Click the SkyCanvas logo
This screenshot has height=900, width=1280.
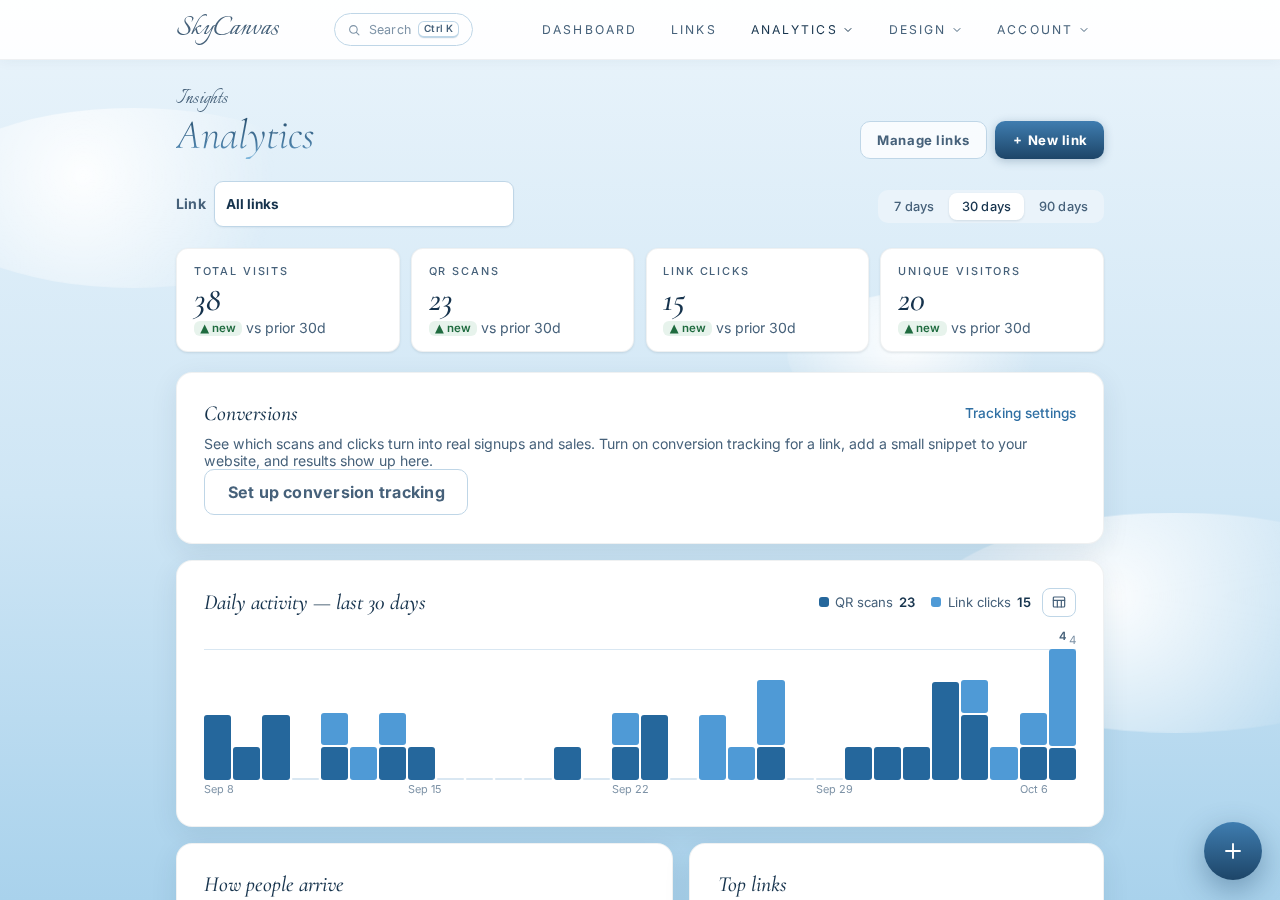pos(228,28)
